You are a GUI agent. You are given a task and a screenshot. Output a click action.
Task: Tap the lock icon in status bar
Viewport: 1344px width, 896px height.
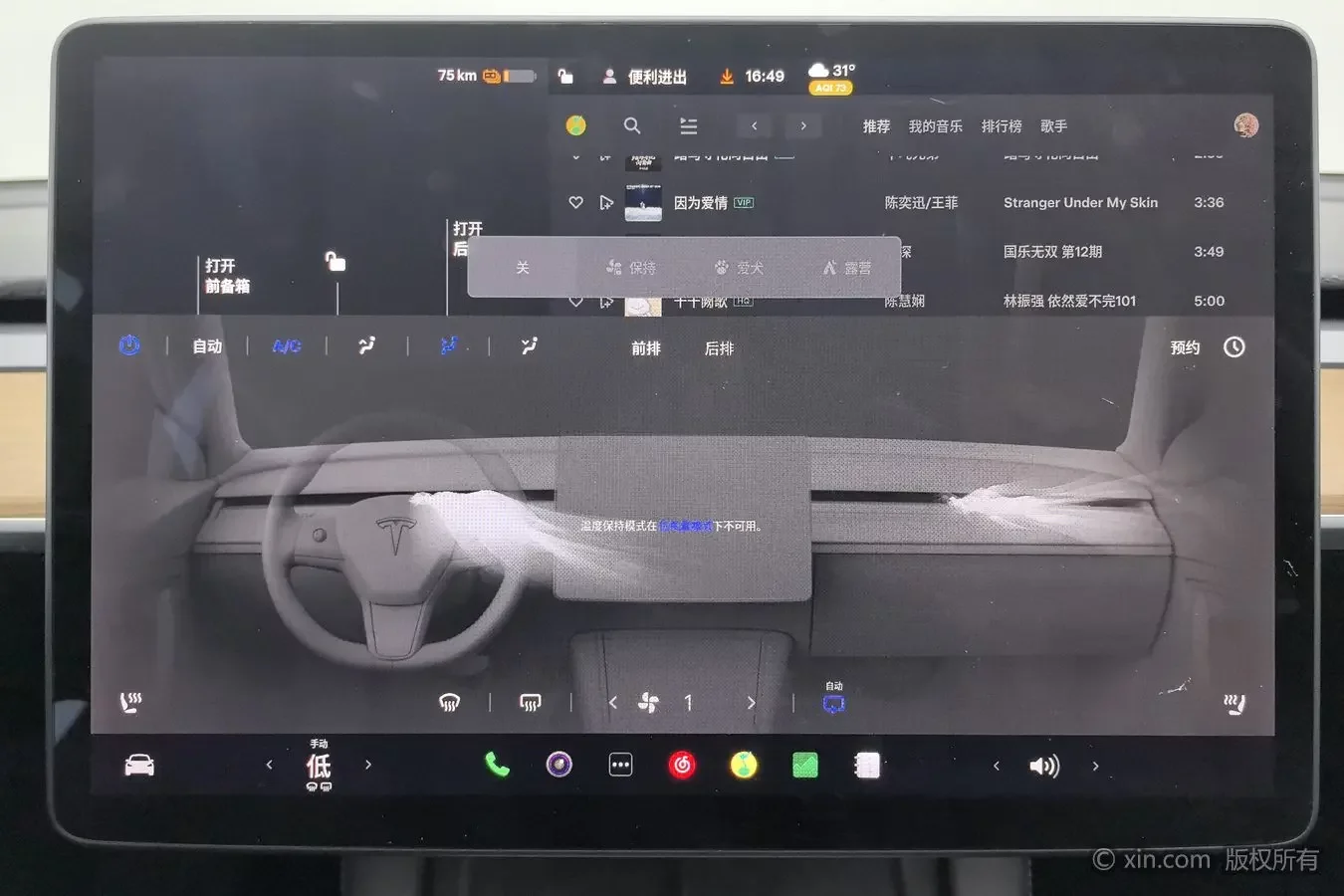[x=565, y=76]
